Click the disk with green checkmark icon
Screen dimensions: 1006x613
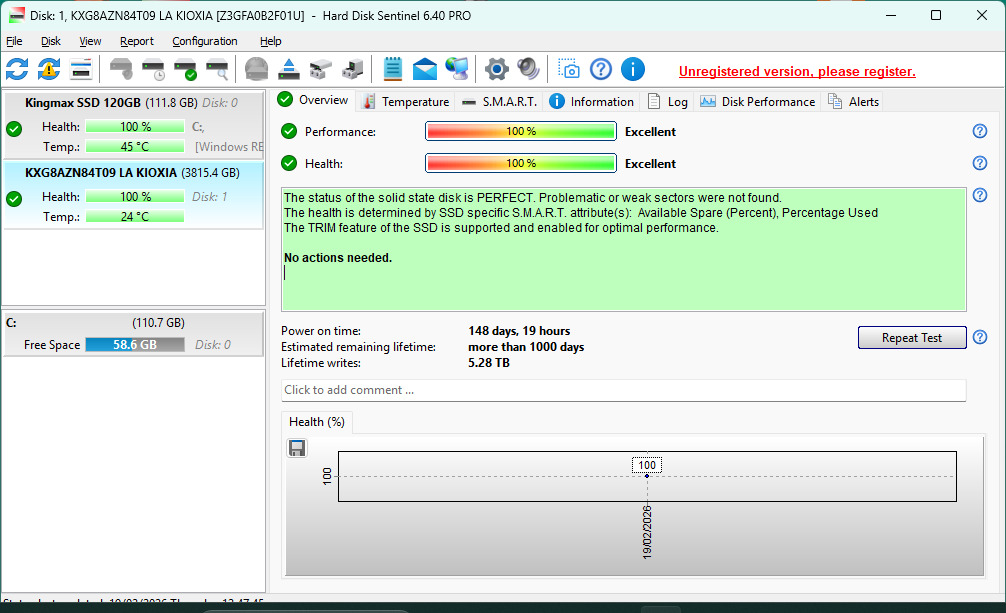(185, 69)
